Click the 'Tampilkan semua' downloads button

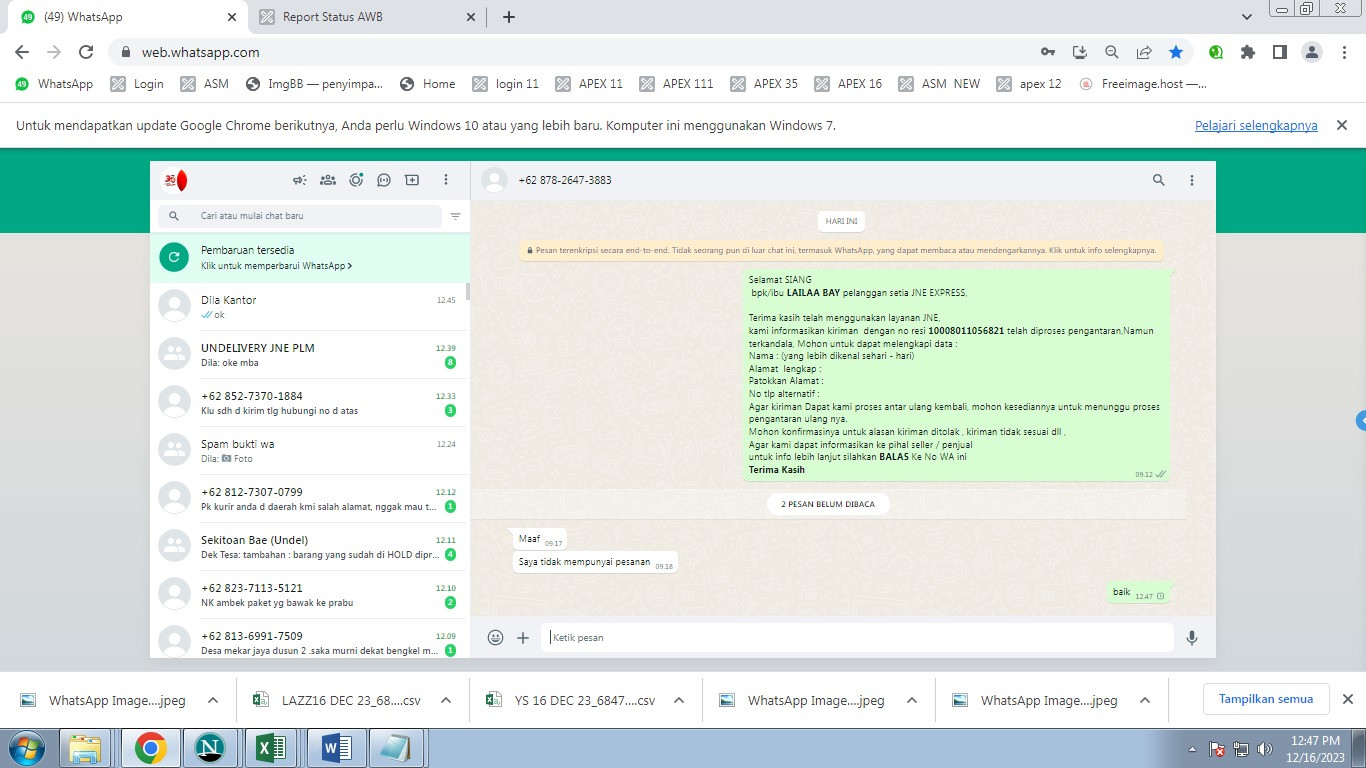tap(1265, 699)
